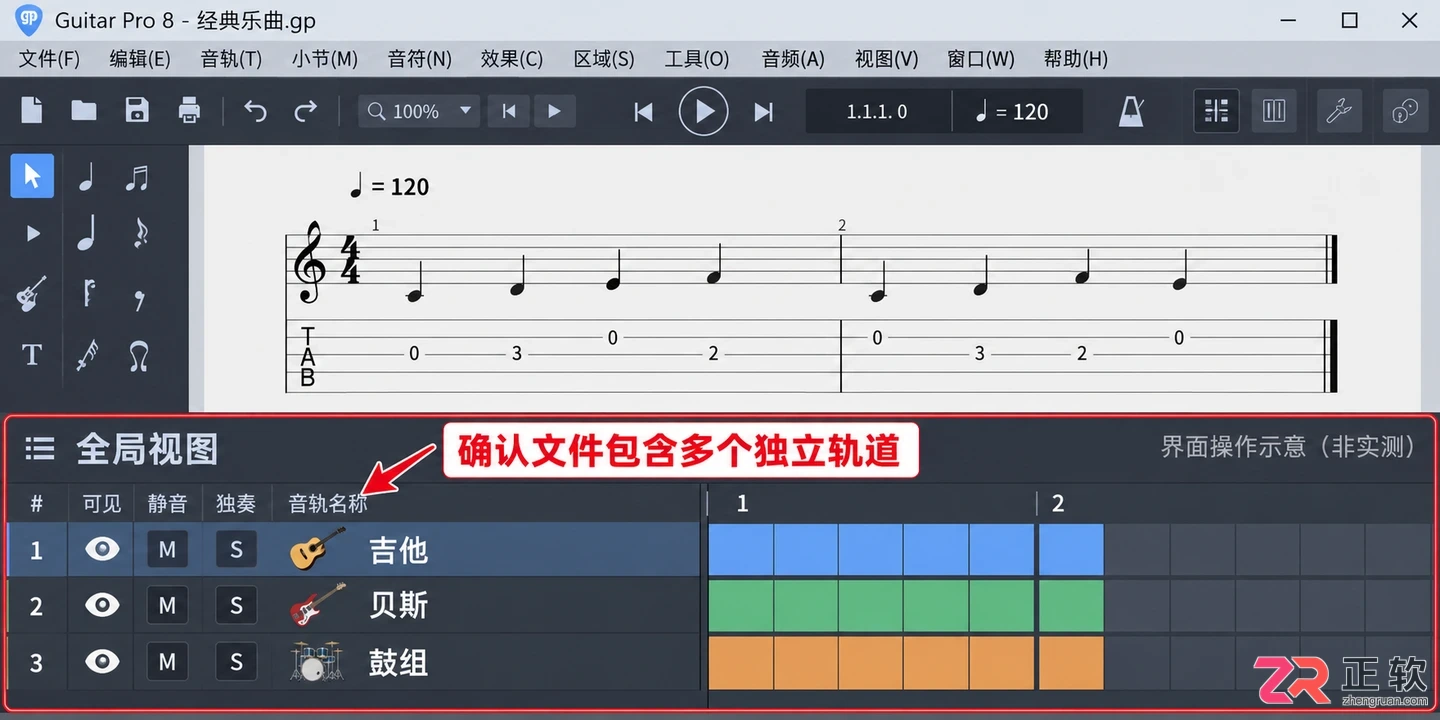
Task: Click bar marker 2 in the global view timeline
Action: coord(1058,503)
